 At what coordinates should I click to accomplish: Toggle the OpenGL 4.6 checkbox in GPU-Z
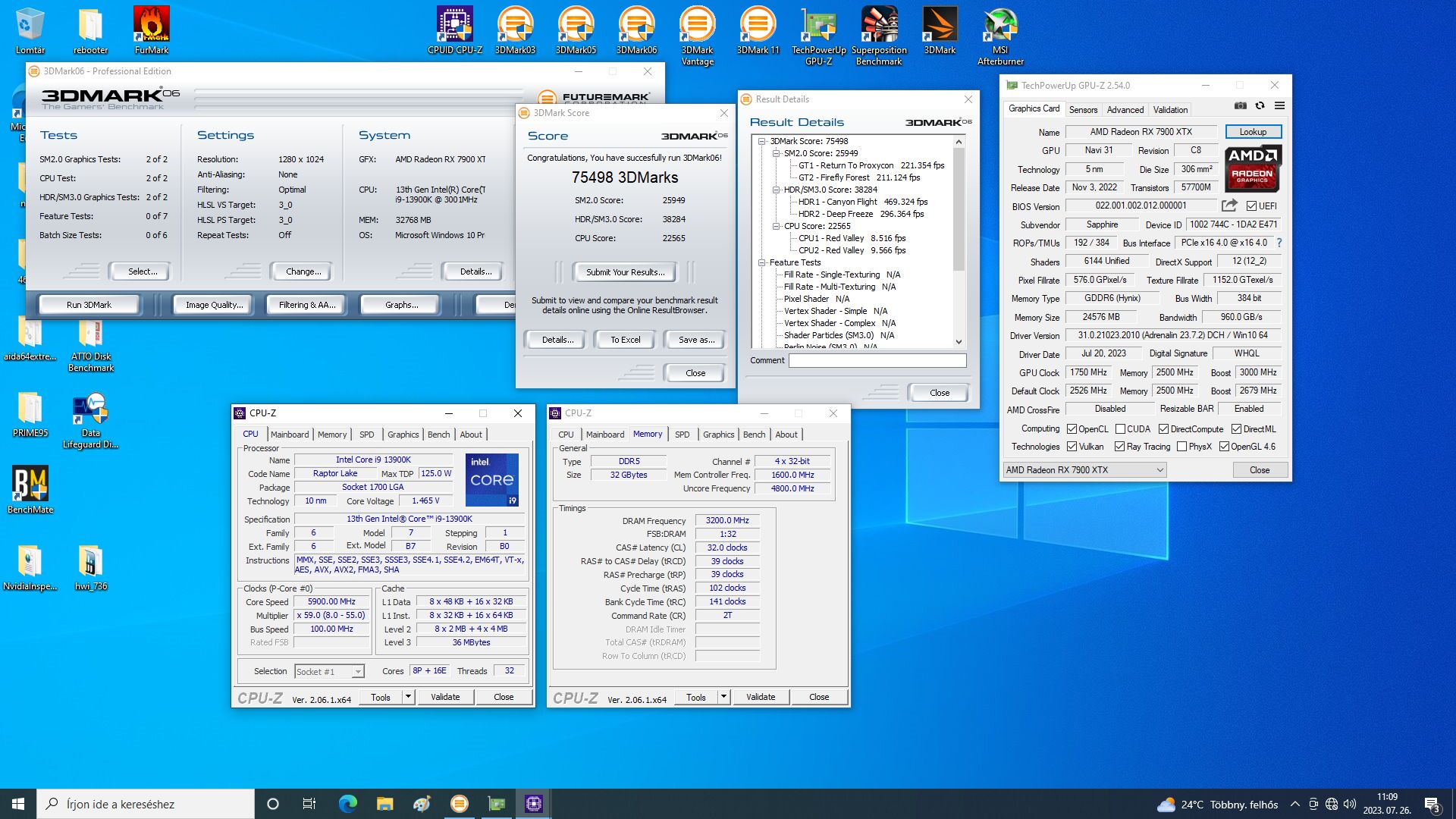1224,447
